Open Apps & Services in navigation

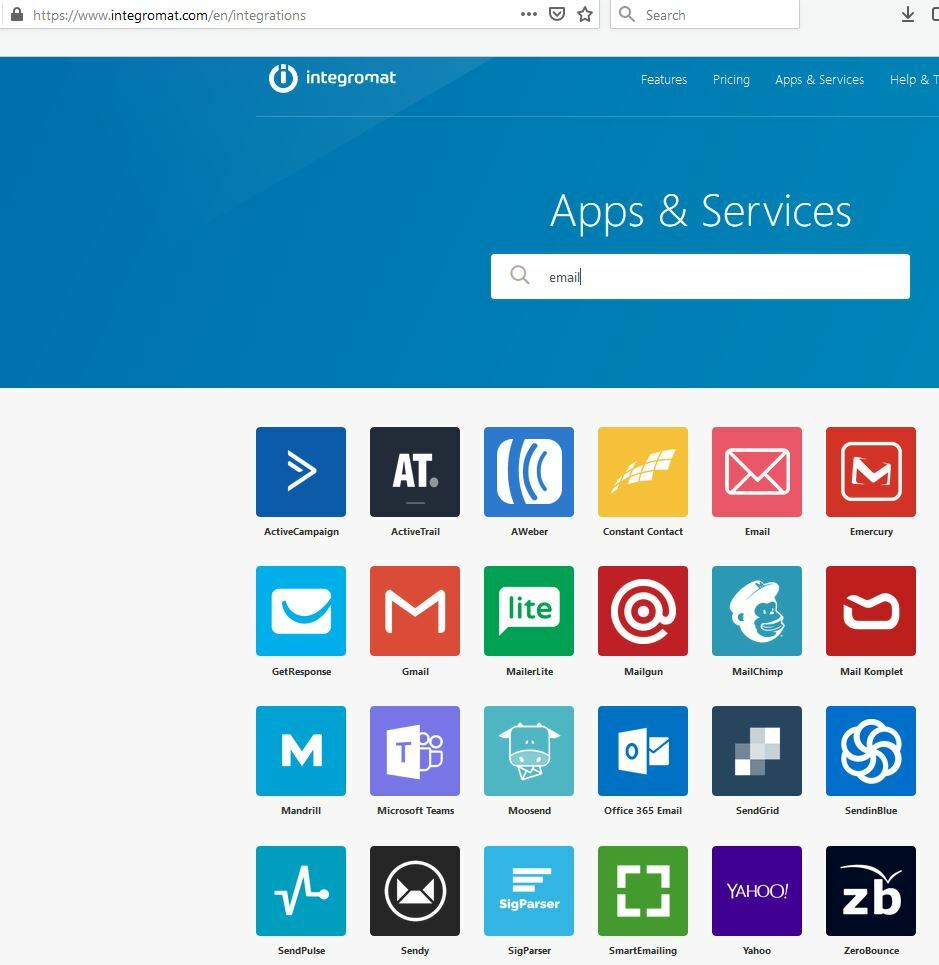[820, 79]
